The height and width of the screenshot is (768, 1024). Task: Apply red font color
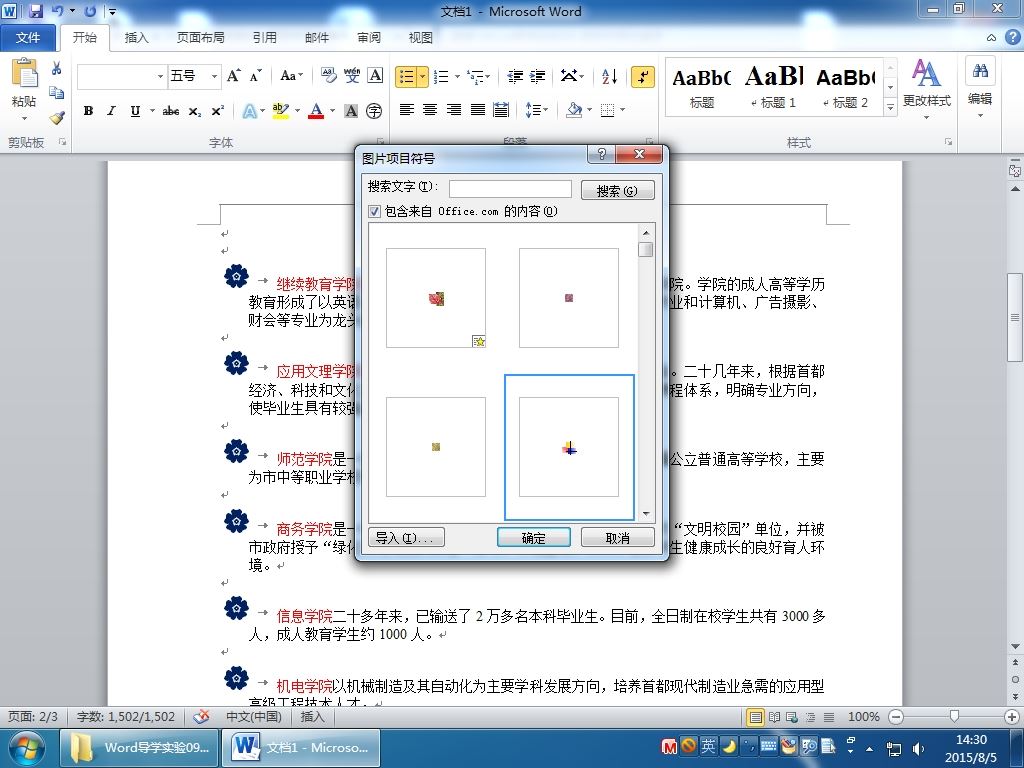pyautogui.click(x=316, y=111)
